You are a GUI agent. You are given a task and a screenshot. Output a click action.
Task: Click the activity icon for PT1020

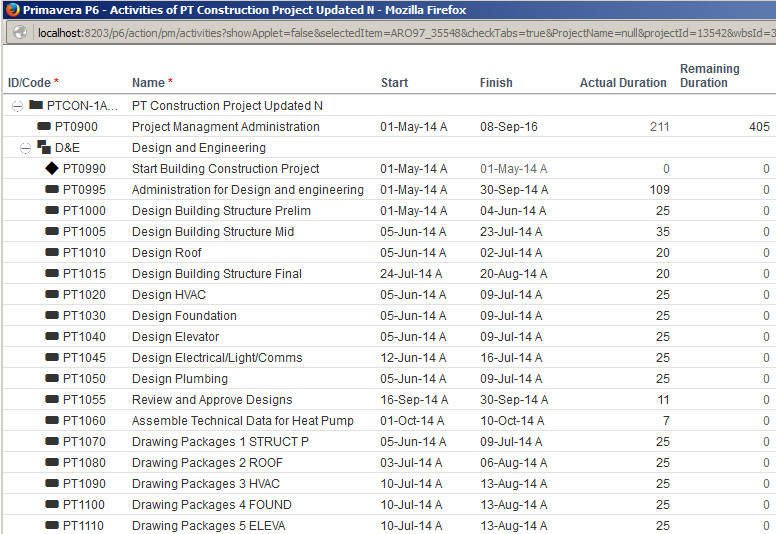point(52,294)
